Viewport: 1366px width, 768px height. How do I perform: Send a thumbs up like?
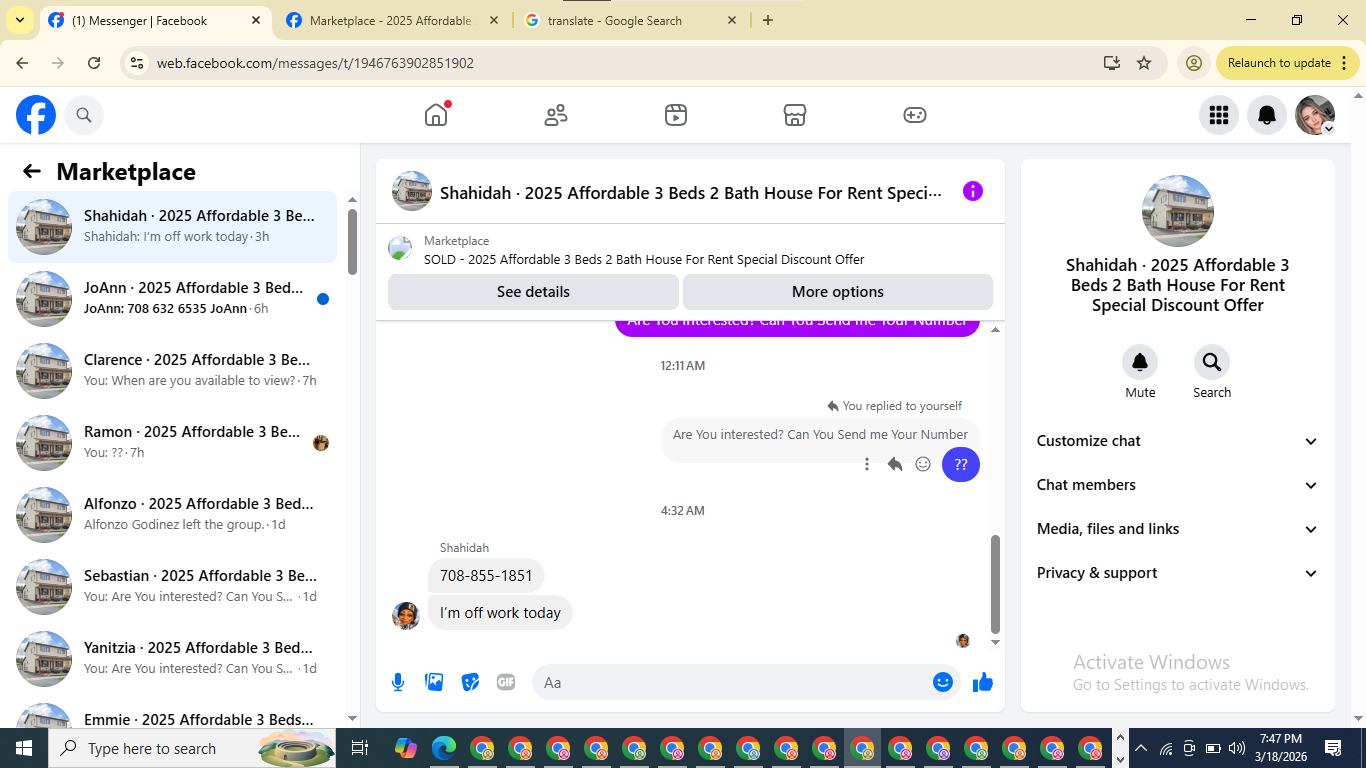[983, 682]
